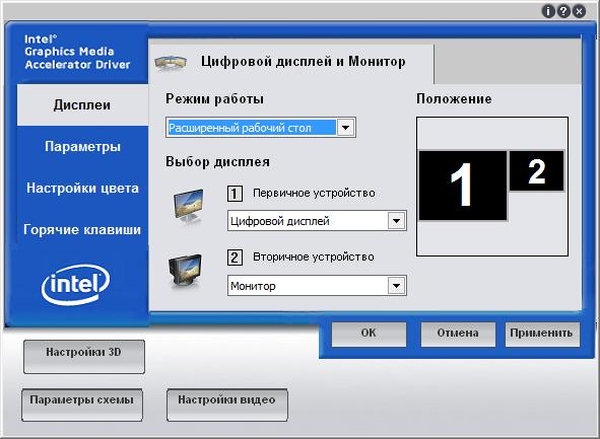The image size is (600, 439).
Task: Select display 2 in the position preview
Action: (x=536, y=171)
